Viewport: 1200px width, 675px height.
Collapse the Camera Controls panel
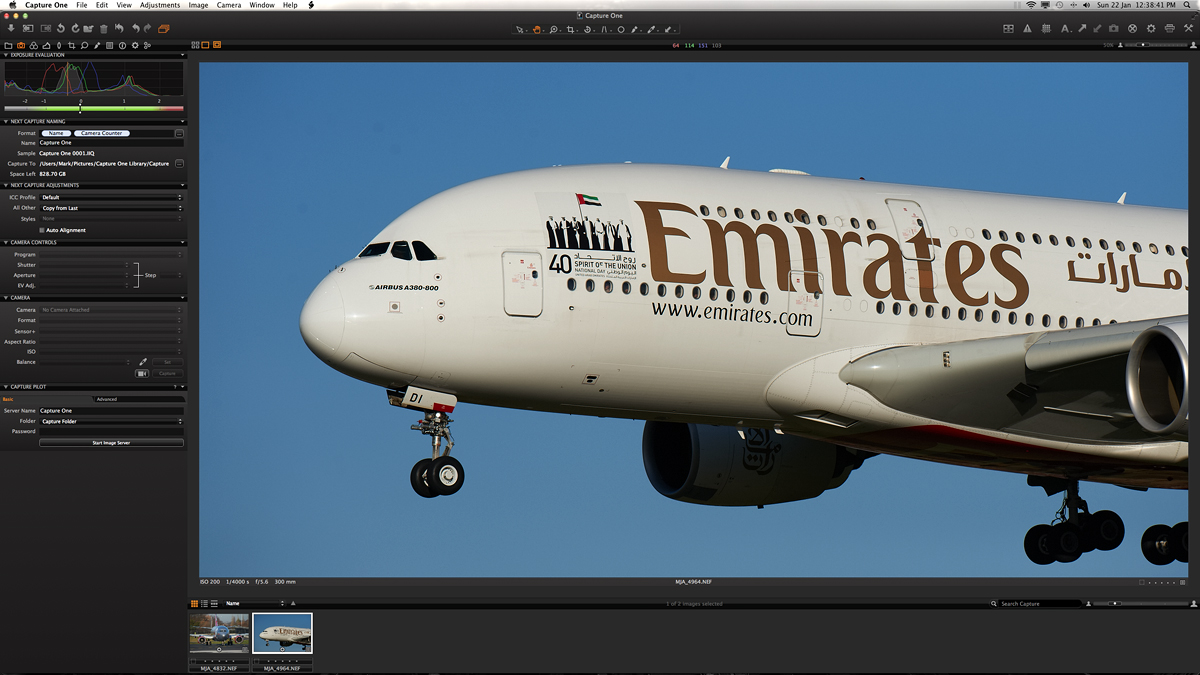(5, 242)
